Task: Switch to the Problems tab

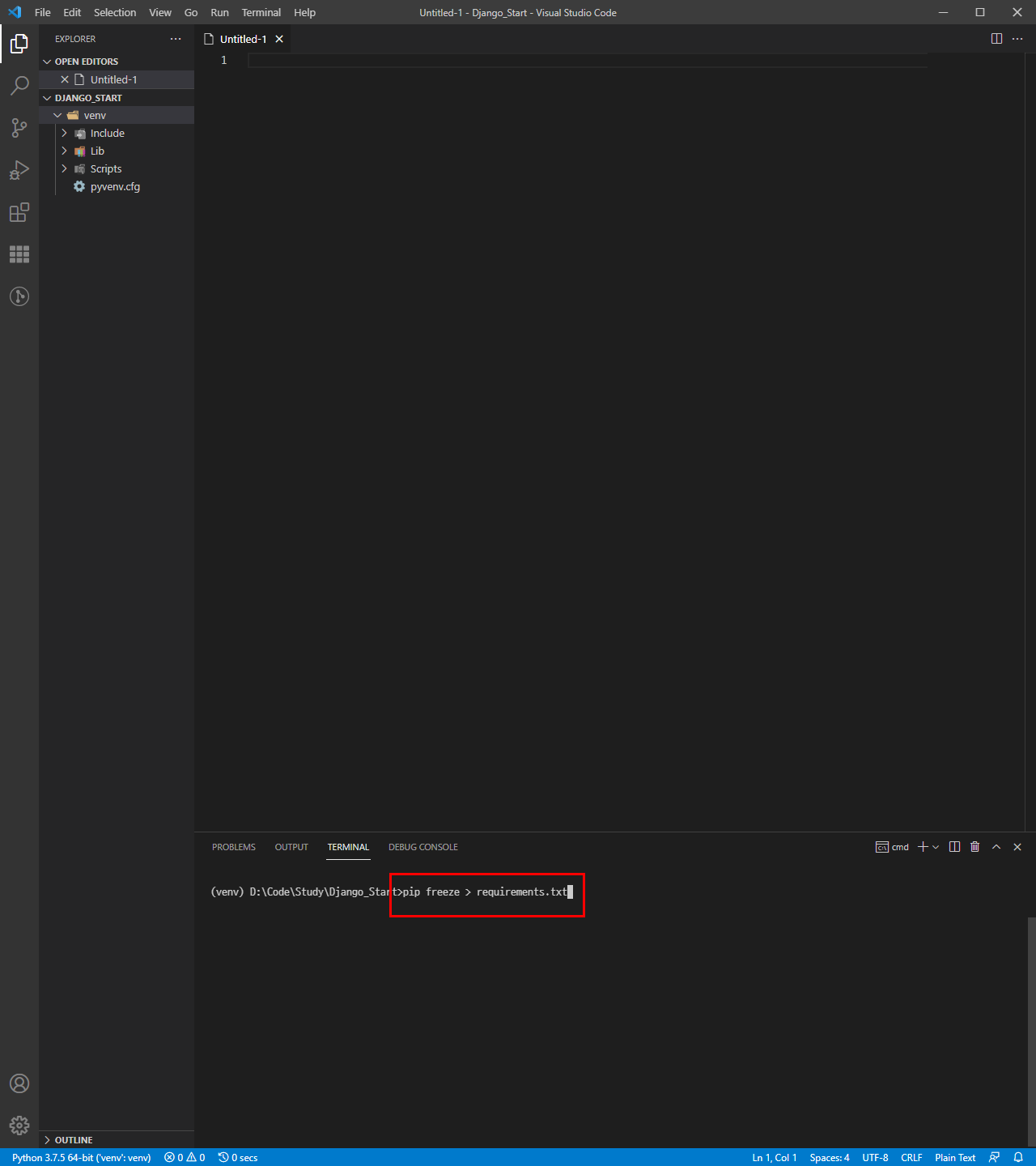Action: coord(234,847)
